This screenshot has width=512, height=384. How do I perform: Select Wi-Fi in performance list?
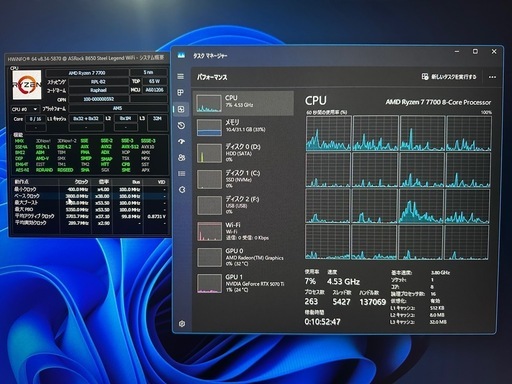[x=243, y=231]
